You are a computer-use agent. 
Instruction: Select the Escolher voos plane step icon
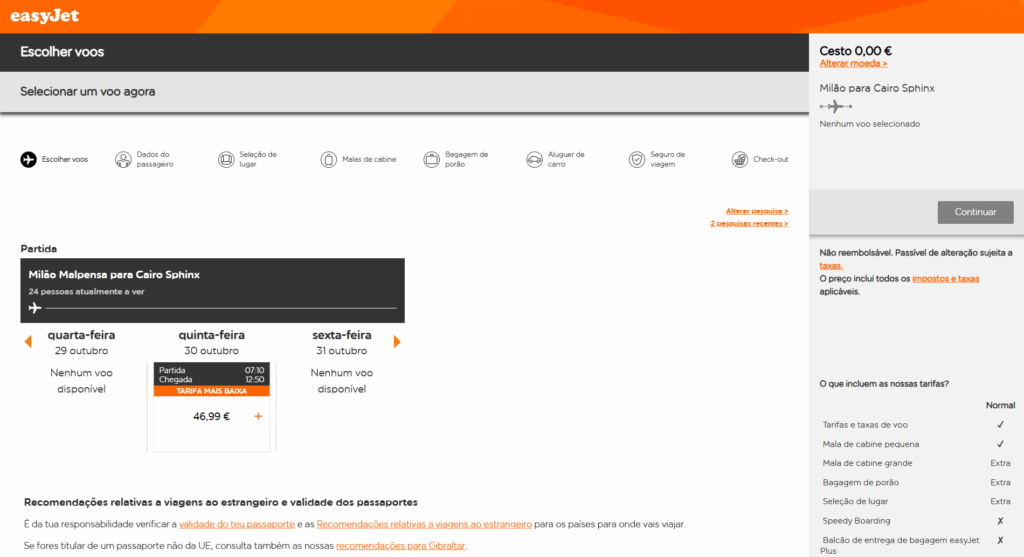(28, 159)
